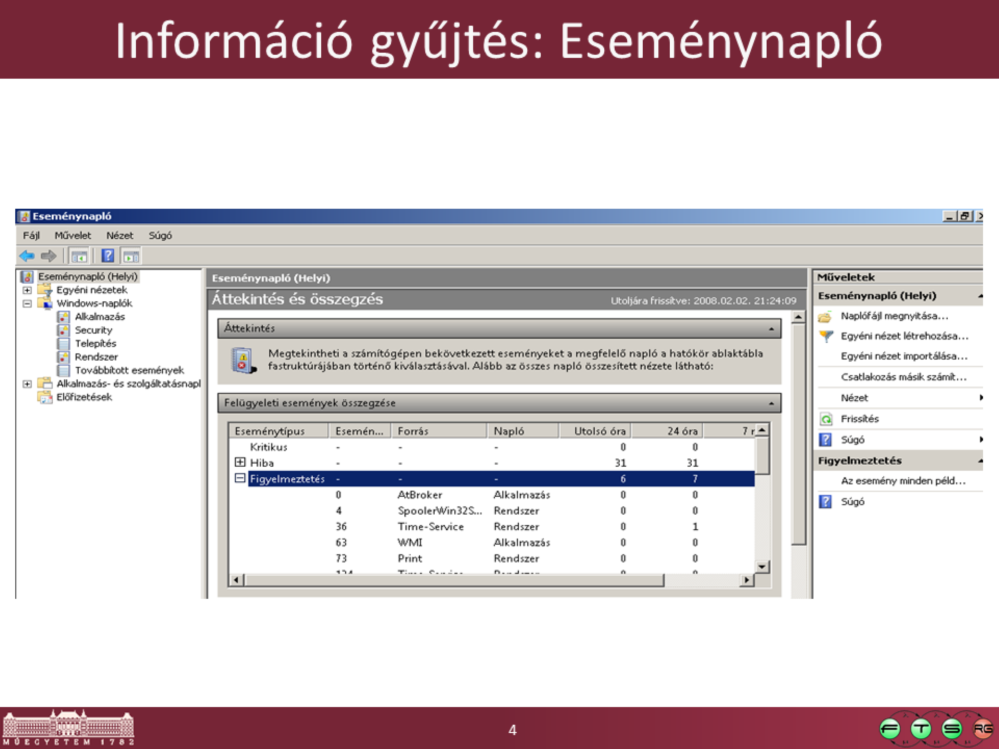Screen dimensions: 999x749
Task: Open the Művelet menu
Action: tap(73, 236)
